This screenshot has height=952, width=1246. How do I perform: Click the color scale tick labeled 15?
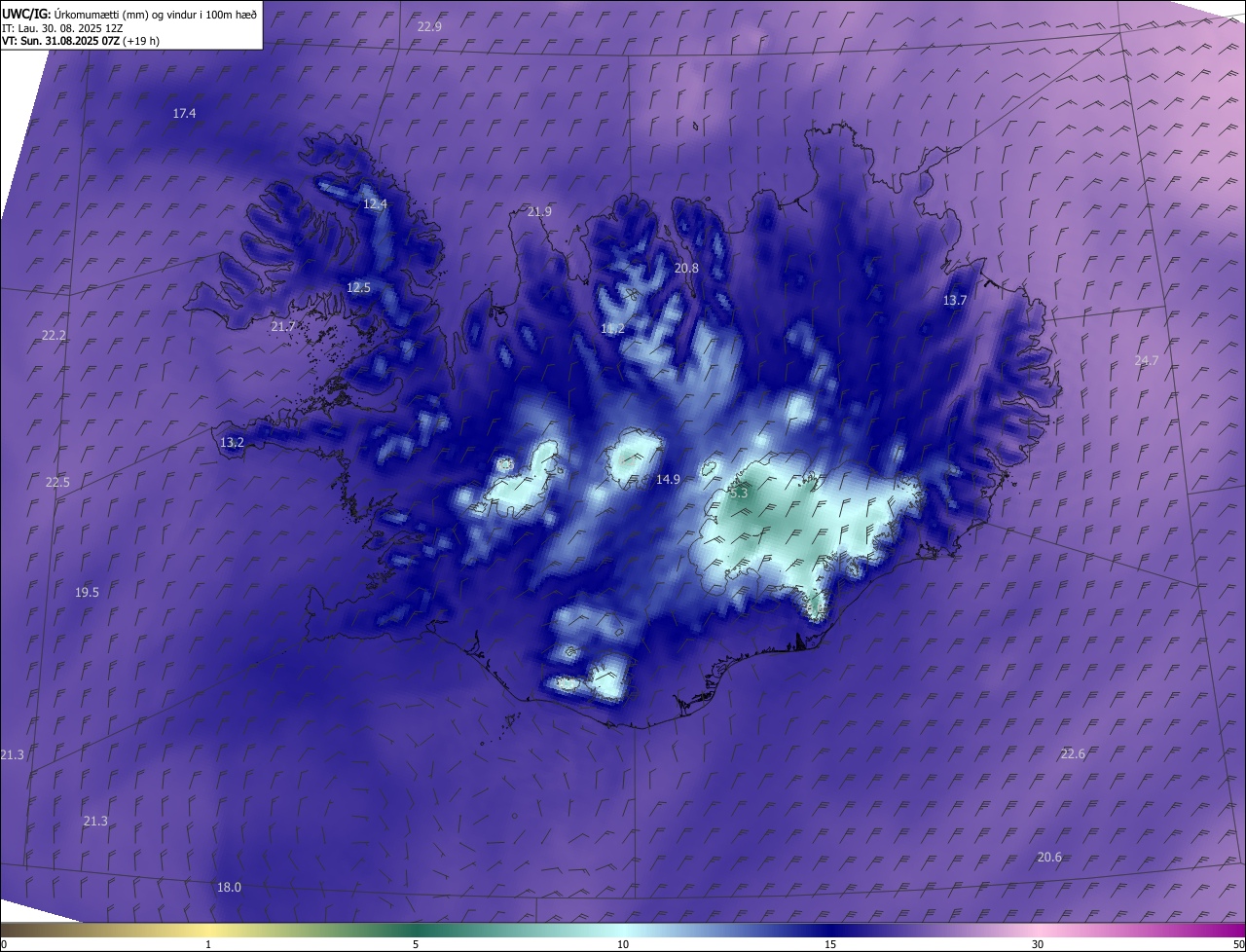pos(830,945)
